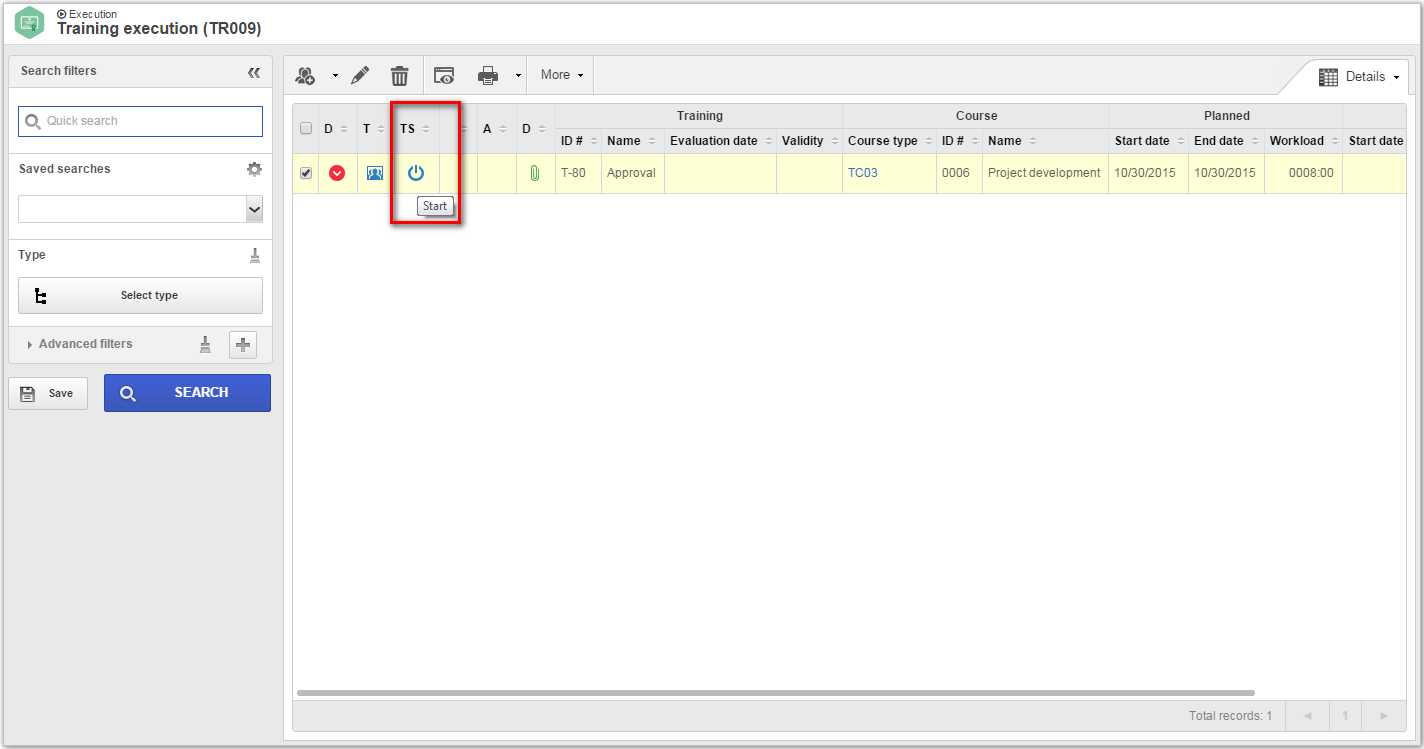Click the view record (window with eye) icon
Viewport: 1424px width, 749px height.
tap(444, 75)
